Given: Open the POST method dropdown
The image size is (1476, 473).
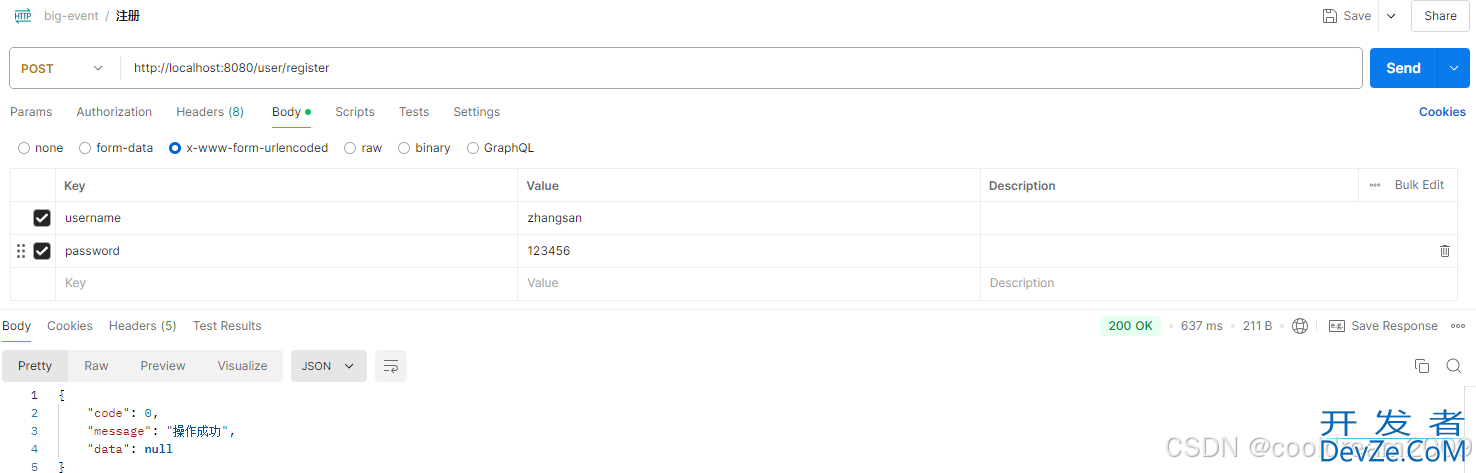Looking at the screenshot, I should tap(63, 68).
